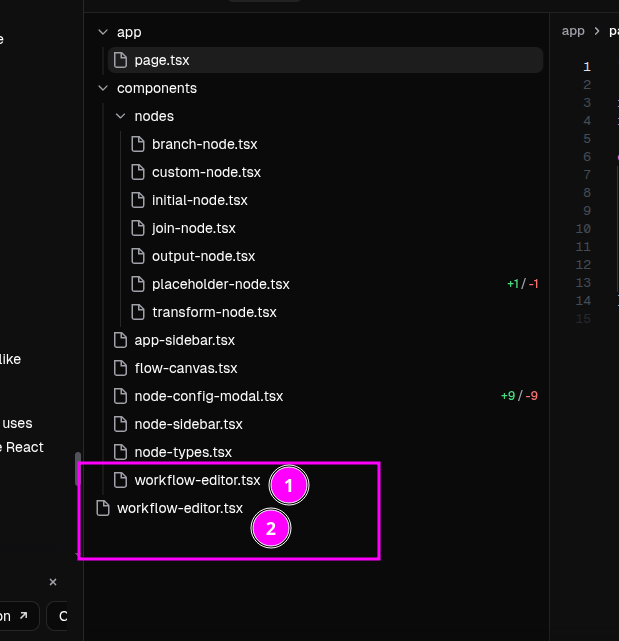Click the +9 / -9 diff badge
Viewport: 619px width, 641px height.
click(x=520, y=396)
